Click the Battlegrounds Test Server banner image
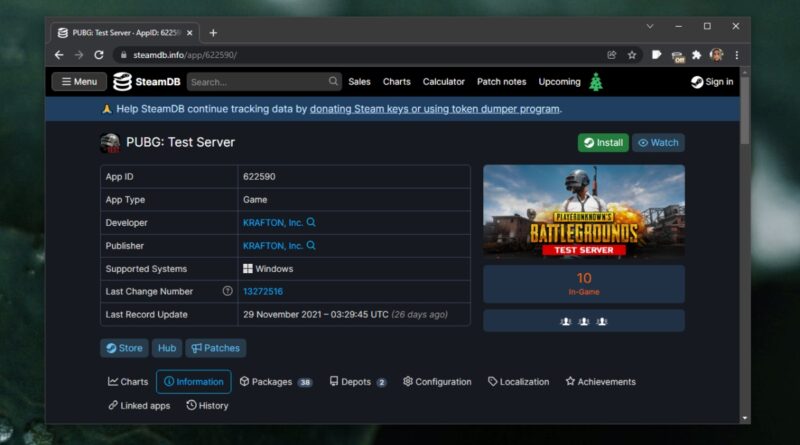The height and width of the screenshot is (445, 800). tap(584, 211)
